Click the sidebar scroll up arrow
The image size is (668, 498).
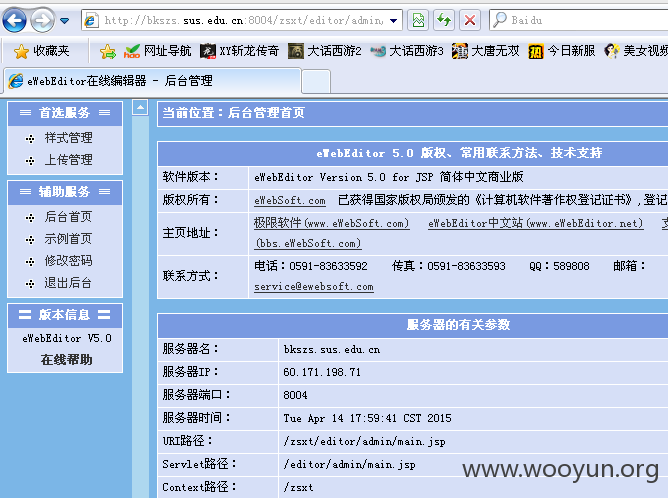[140, 107]
